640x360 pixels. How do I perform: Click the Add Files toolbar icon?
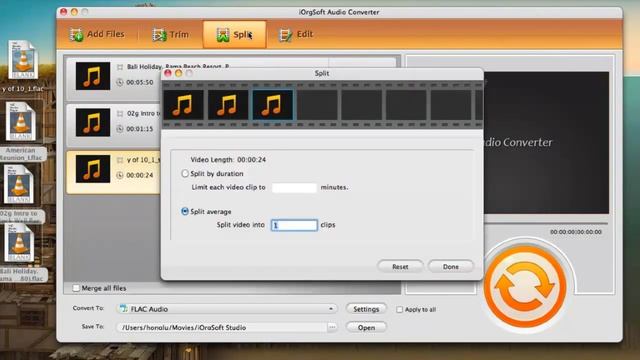pos(76,35)
